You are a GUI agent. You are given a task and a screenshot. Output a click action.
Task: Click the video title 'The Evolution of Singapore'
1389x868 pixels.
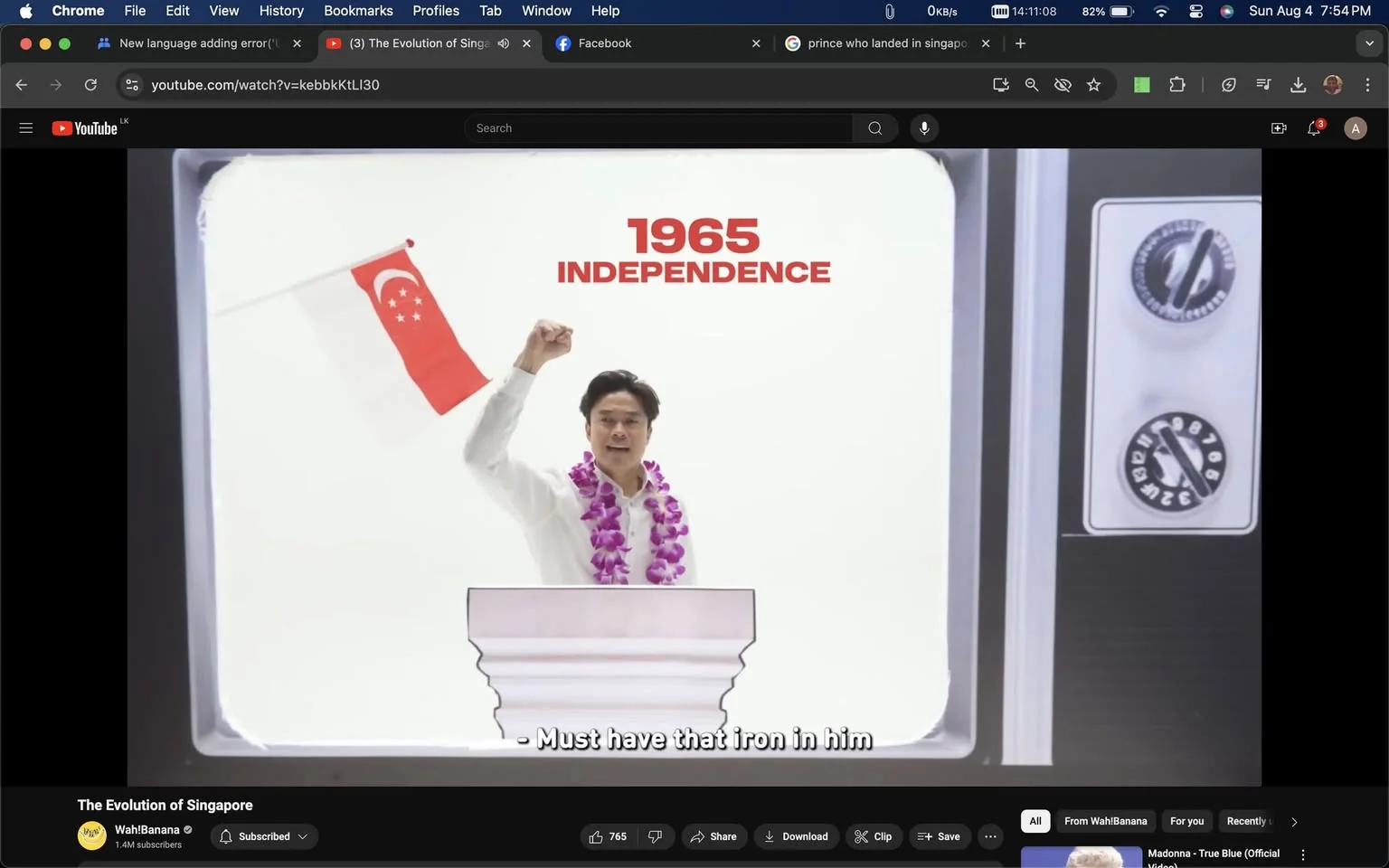pos(165,805)
